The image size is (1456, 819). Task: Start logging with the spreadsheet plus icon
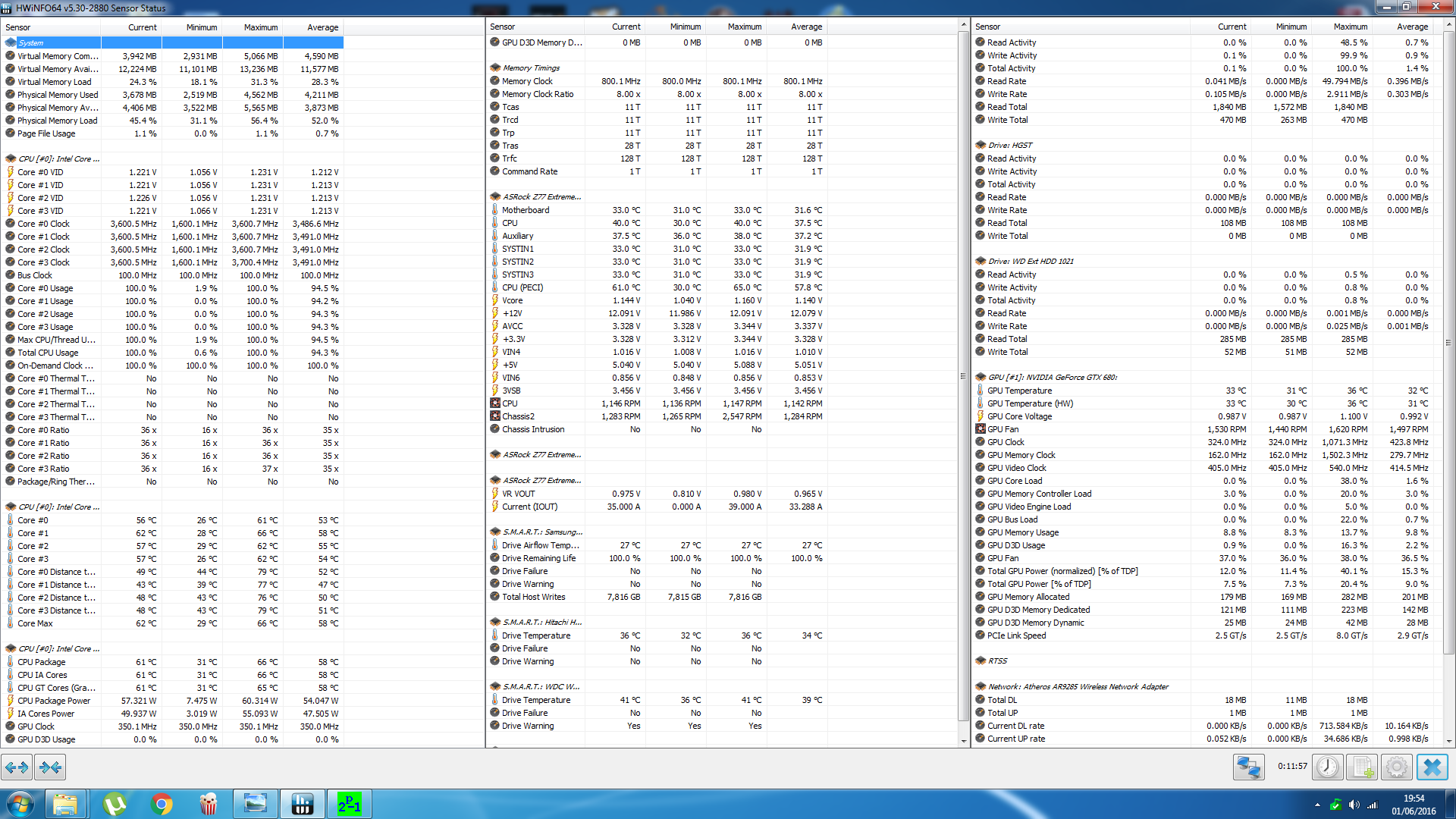[x=1362, y=767]
